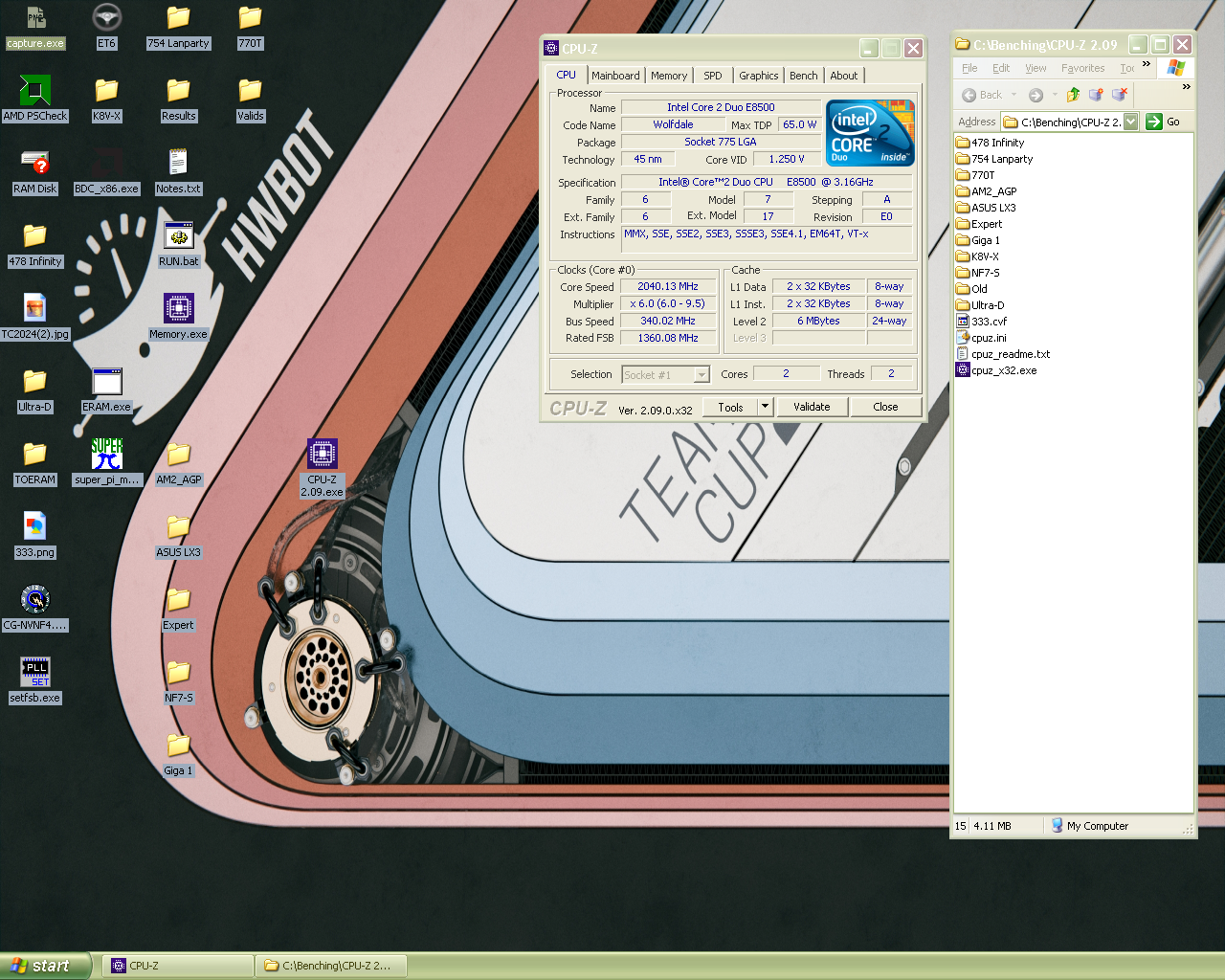Expand hidden Explorer toolbar buttons chevron
The image size is (1225, 980).
1187,87
